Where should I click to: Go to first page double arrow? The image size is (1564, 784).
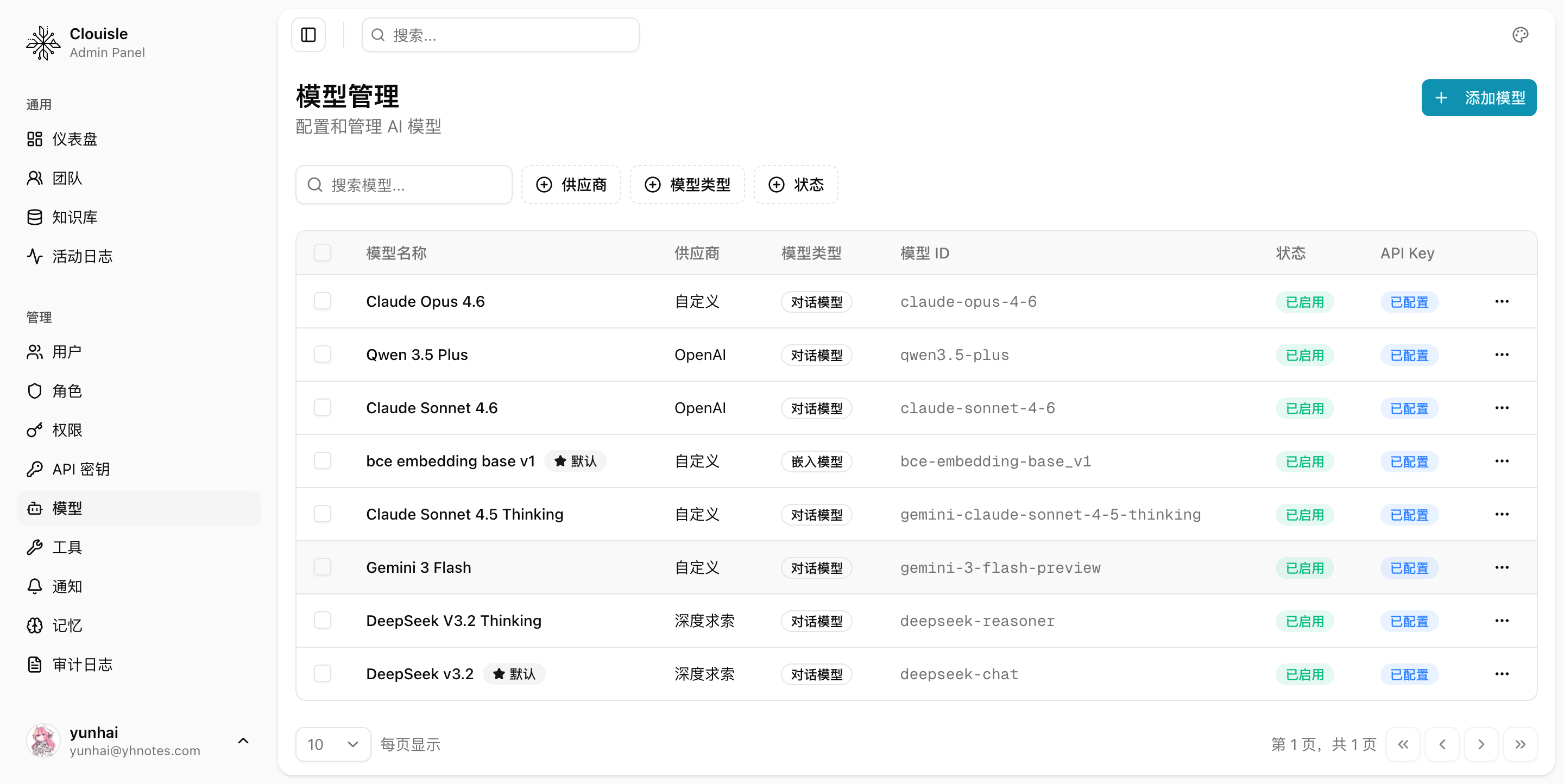click(1403, 744)
